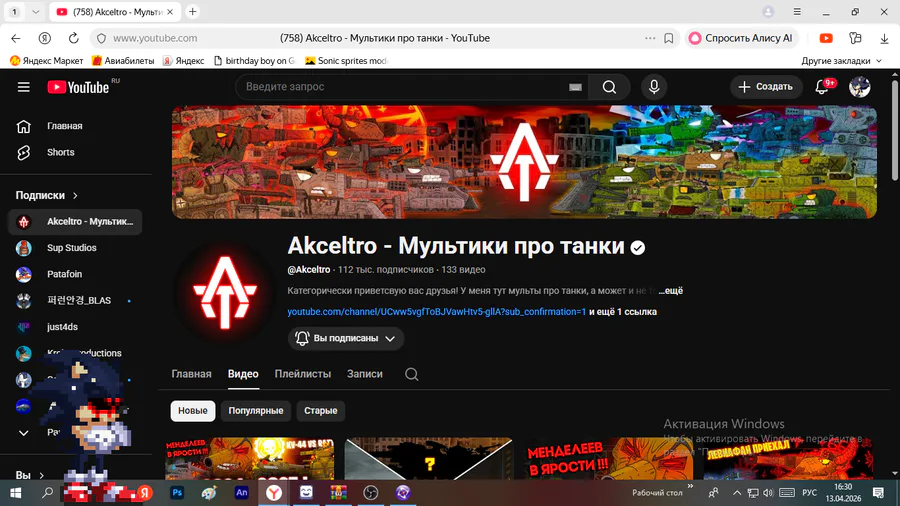Image resolution: width=900 pixels, height=506 pixels.
Task: Bookmark this page icon
Action: [669, 38]
